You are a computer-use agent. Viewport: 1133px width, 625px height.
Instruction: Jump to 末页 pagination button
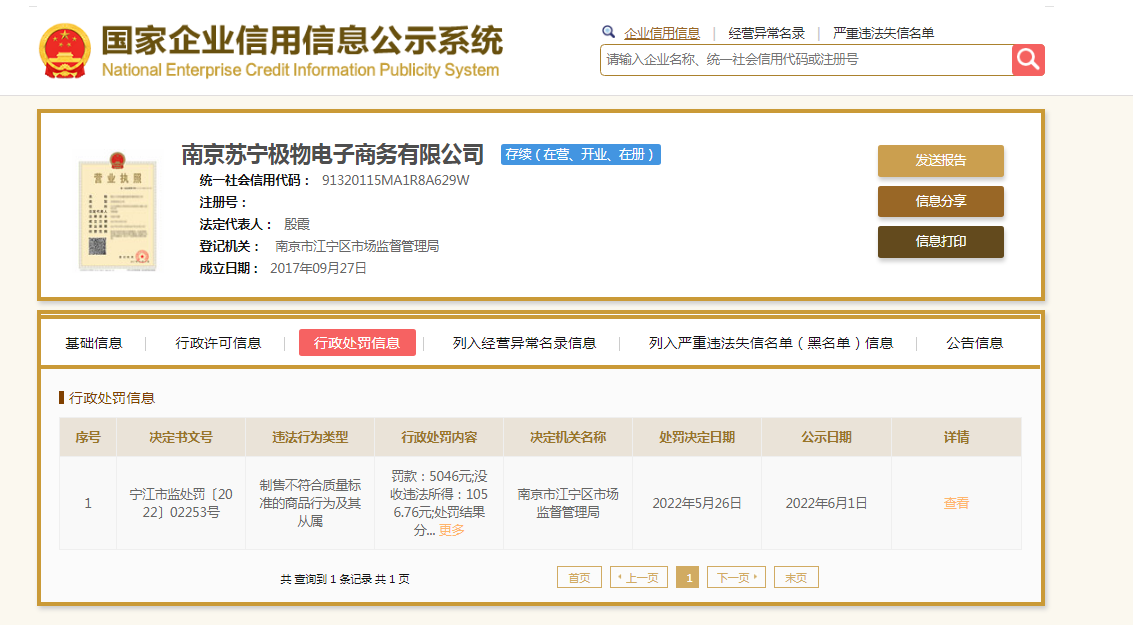[796, 578]
